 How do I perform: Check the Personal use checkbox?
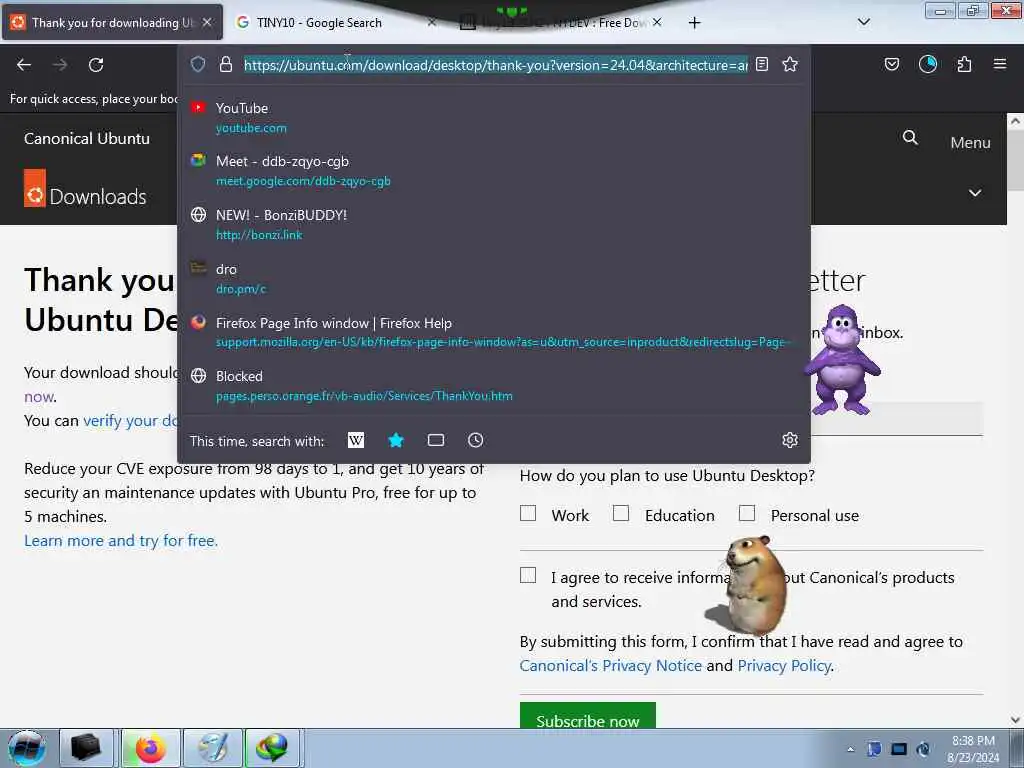point(746,513)
